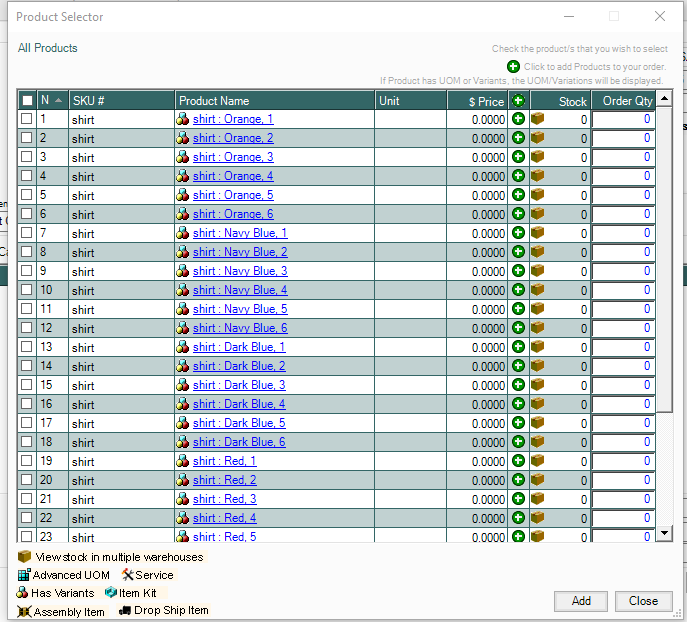Click add icon for shirt : Navy Blue, 4
The image size is (687, 622).
pyautogui.click(x=518, y=290)
